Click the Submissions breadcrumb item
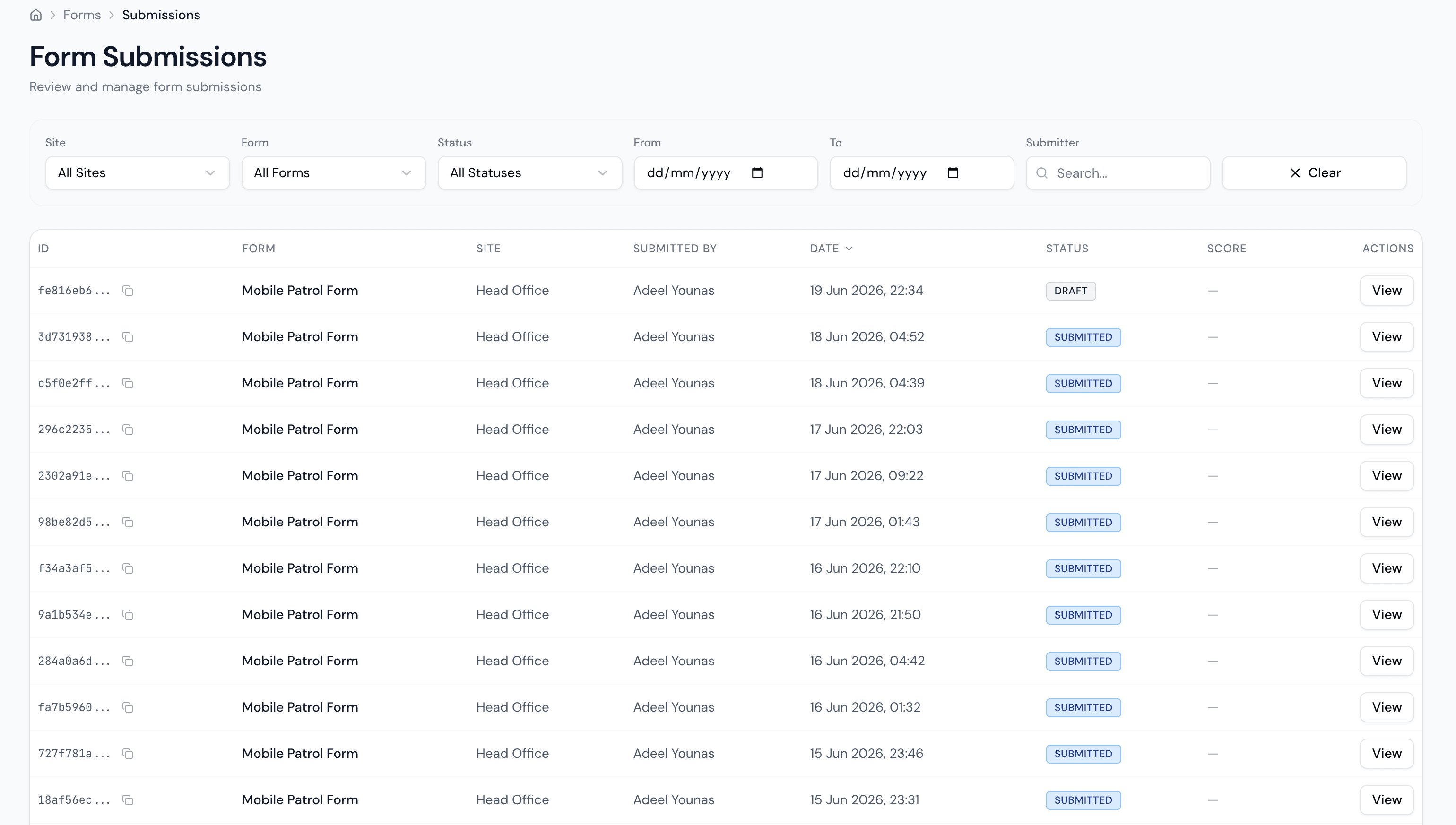This screenshot has height=825, width=1456. [x=161, y=15]
